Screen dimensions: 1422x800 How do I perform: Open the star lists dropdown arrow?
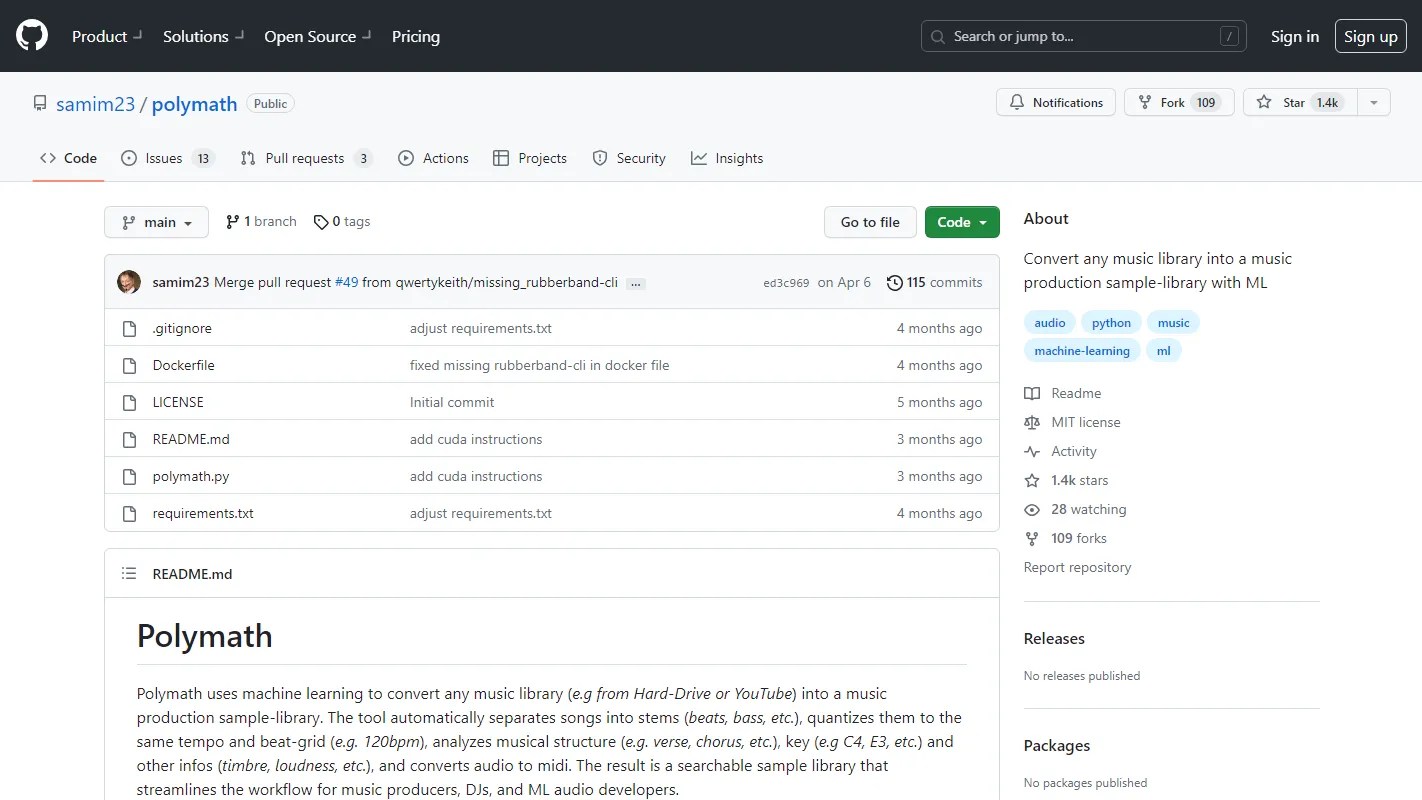(1374, 102)
